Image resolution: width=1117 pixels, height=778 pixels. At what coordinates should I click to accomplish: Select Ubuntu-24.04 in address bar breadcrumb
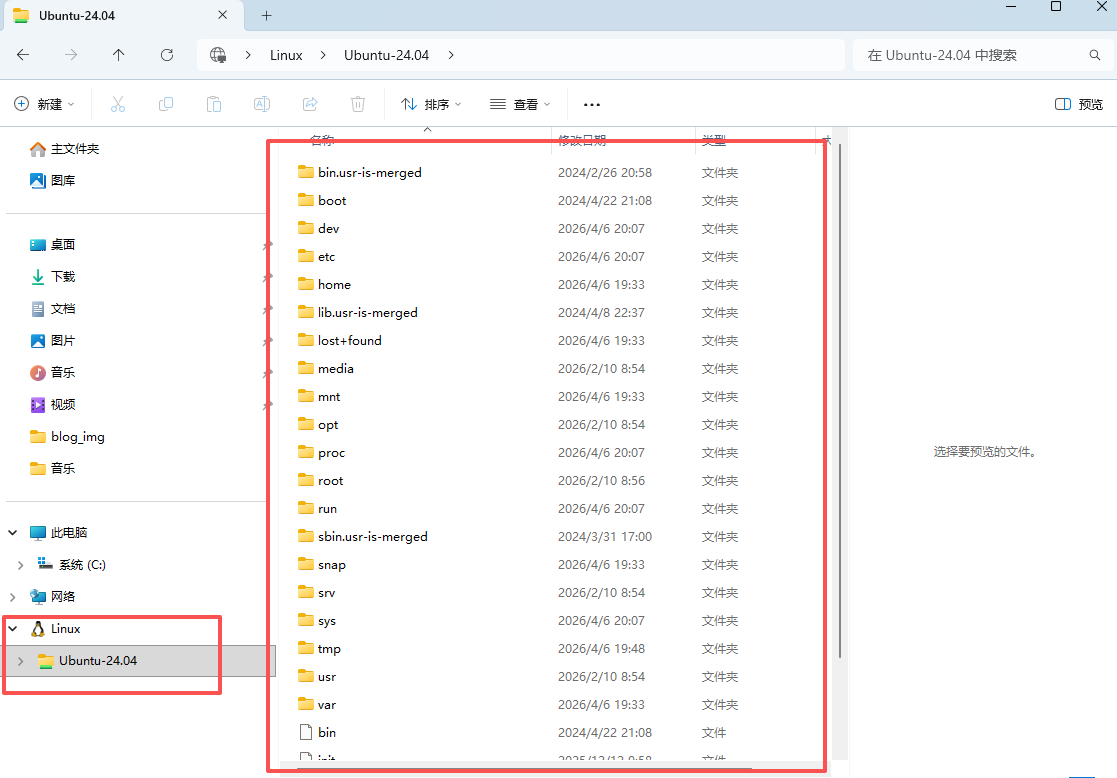[386, 55]
